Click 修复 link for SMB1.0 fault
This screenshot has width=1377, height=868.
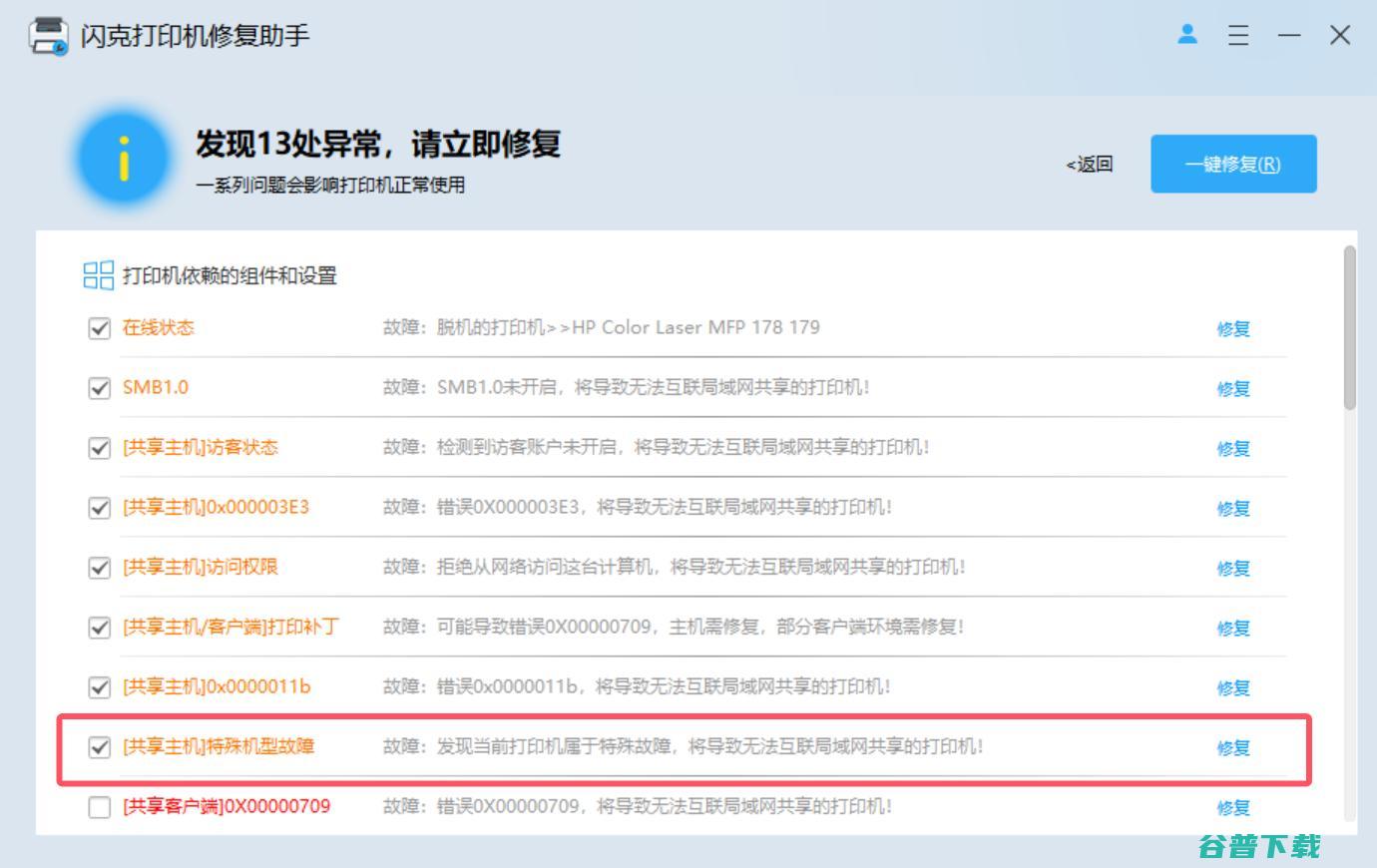click(x=1233, y=389)
